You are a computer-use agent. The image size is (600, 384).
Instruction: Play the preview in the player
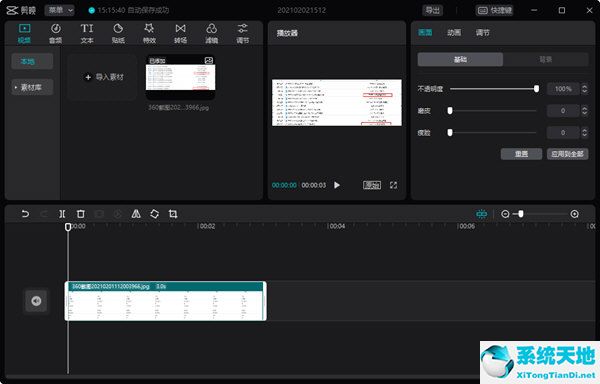tap(337, 185)
